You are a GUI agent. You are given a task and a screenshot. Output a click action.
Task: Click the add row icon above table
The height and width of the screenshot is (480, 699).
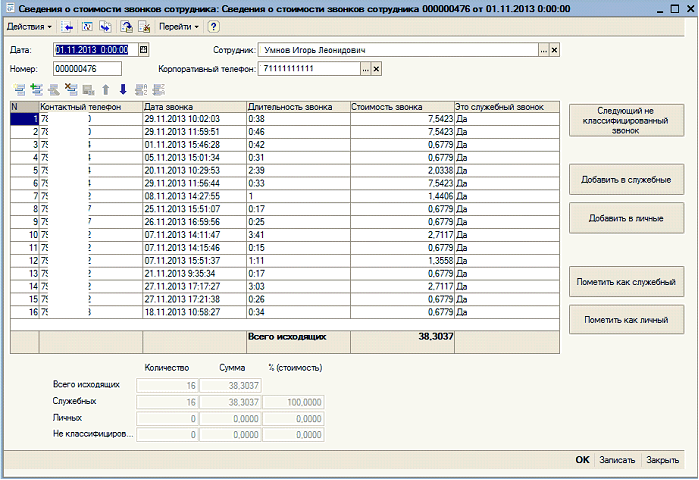coord(20,90)
